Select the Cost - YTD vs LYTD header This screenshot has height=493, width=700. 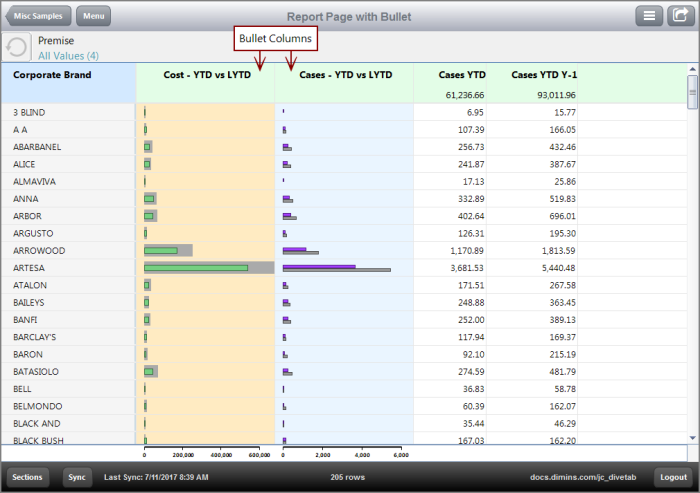[207, 75]
